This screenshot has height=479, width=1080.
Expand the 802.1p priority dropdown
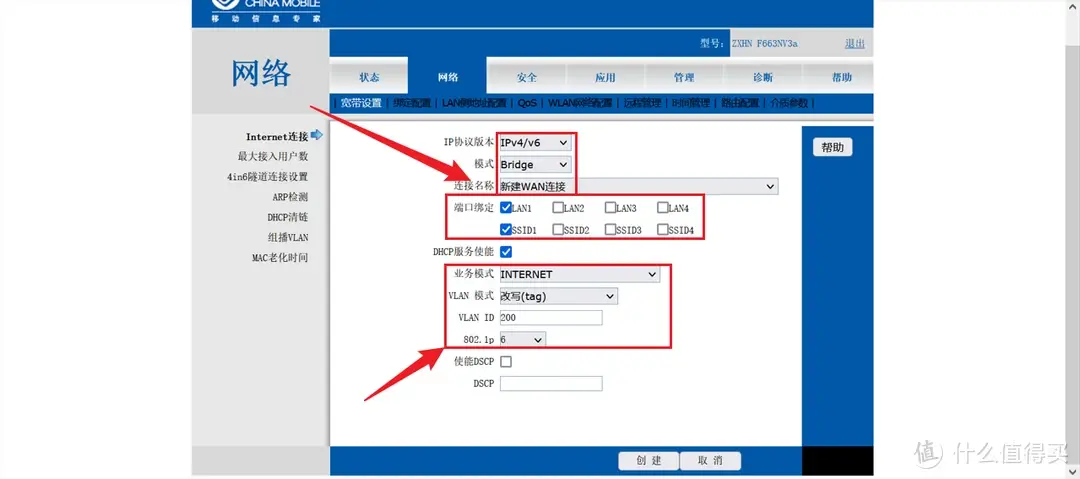click(x=522, y=340)
